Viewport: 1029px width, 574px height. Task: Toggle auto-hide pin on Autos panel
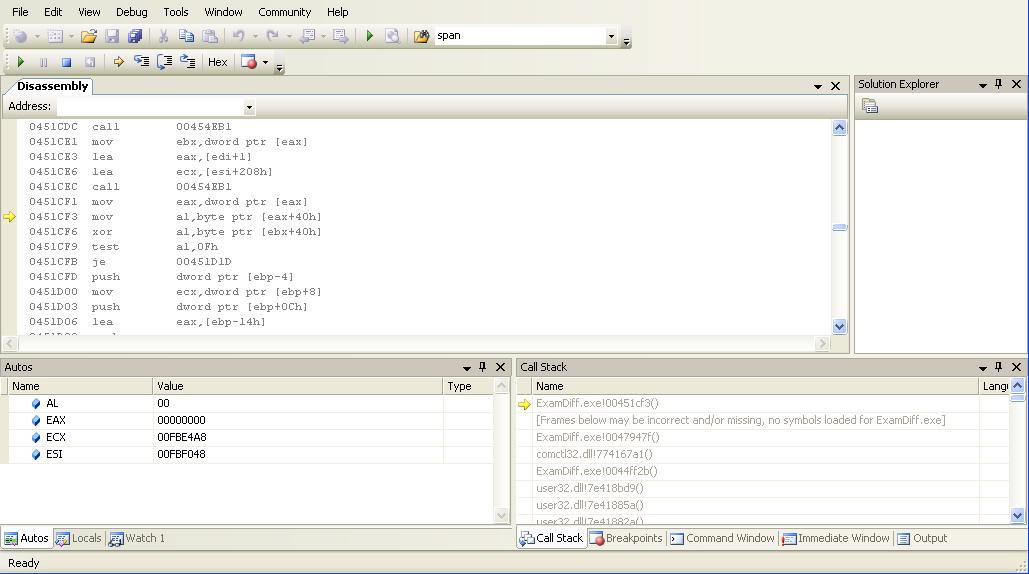click(483, 367)
